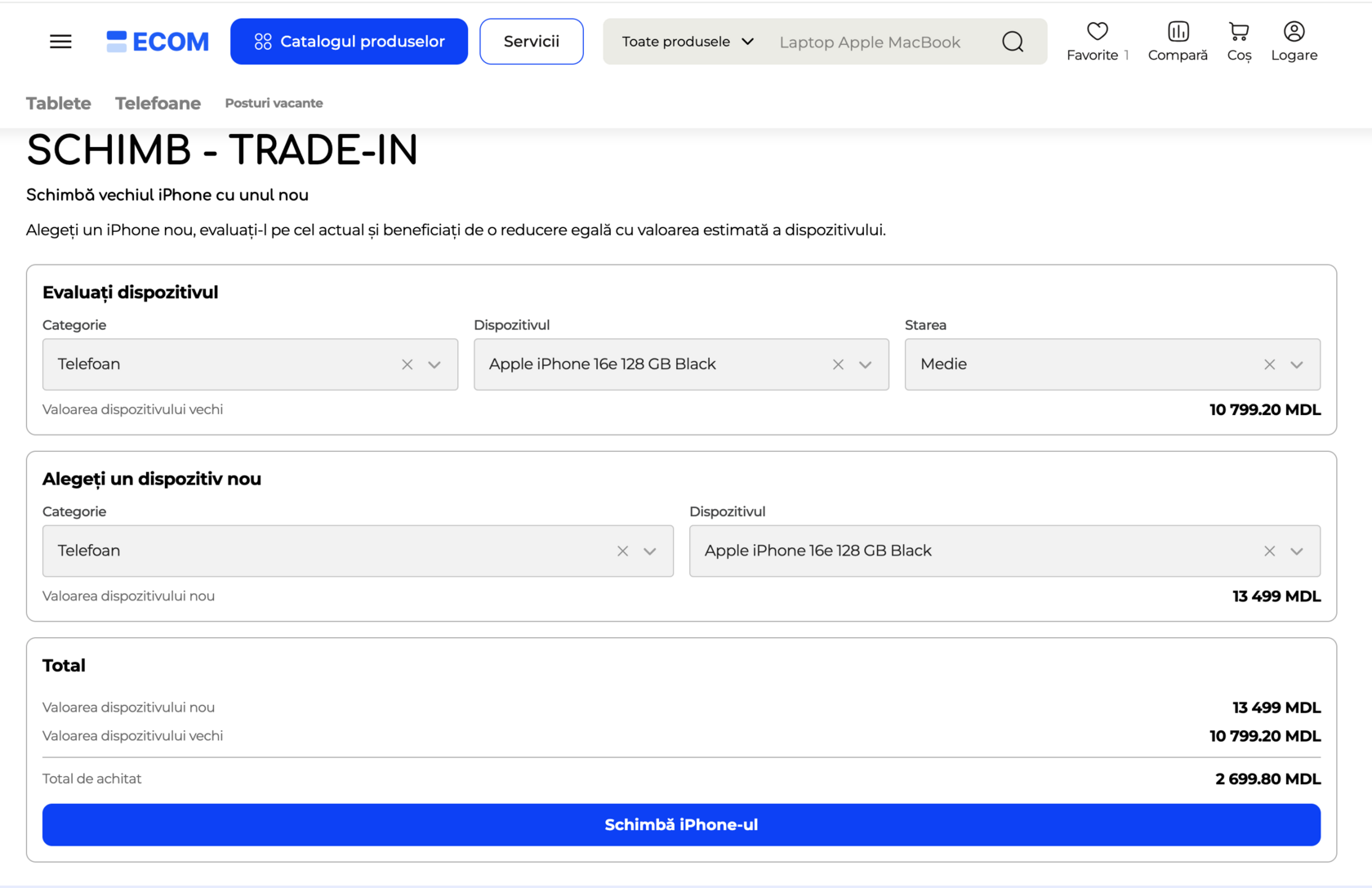This screenshot has width=1372, height=888.
Task: Click the Starea field label
Action: pyautogui.click(x=925, y=325)
